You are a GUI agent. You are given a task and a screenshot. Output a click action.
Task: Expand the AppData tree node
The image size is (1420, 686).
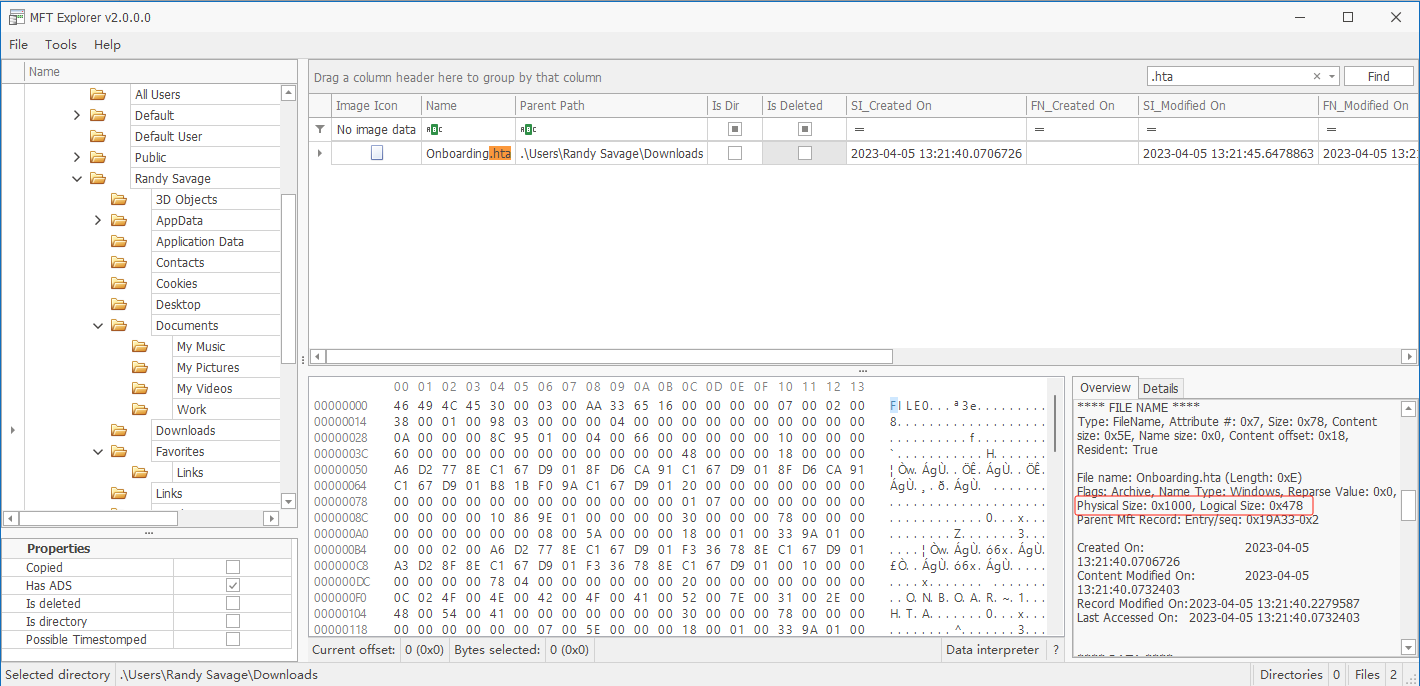click(98, 220)
